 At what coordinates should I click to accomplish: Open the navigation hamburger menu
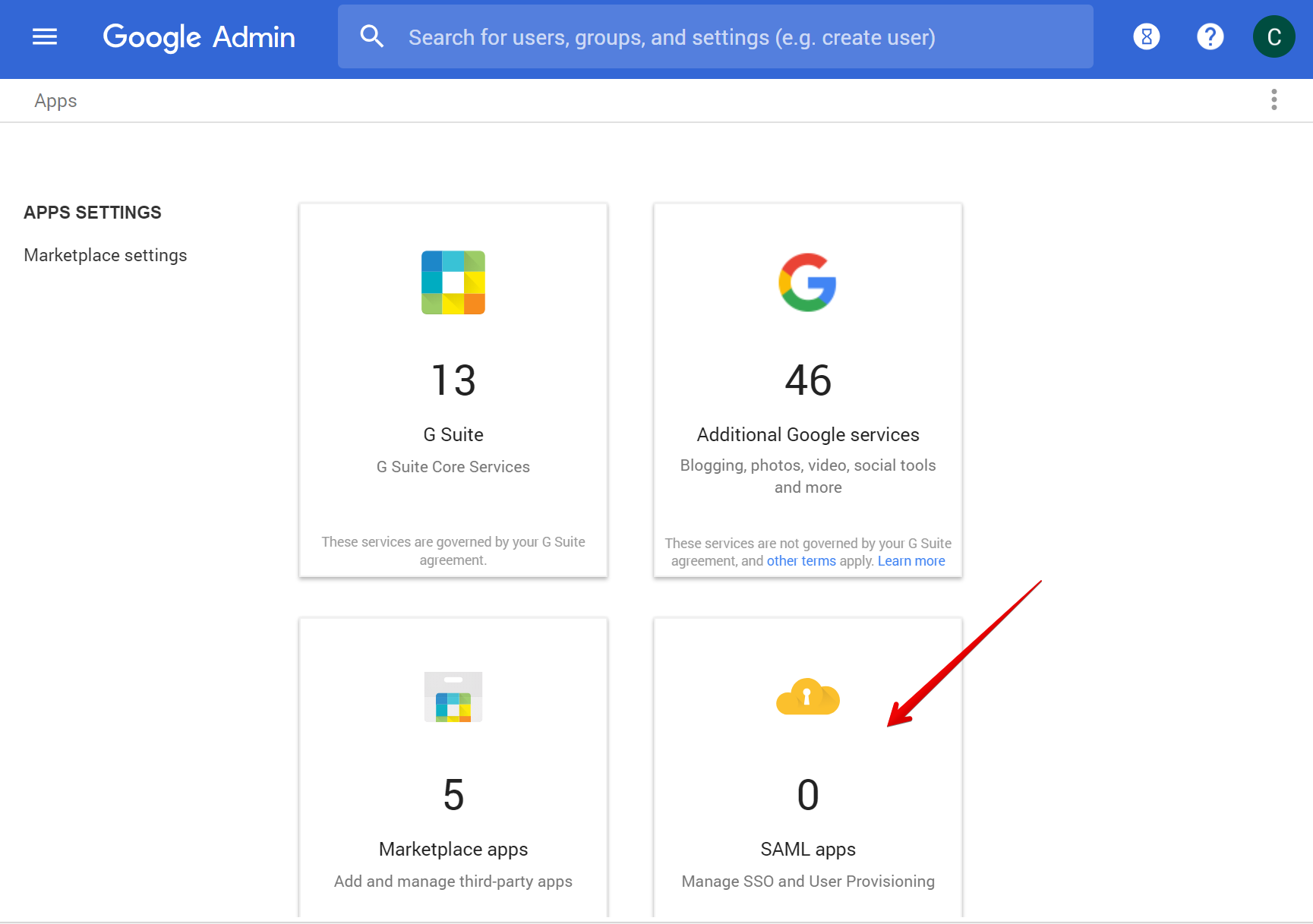coord(44,36)
